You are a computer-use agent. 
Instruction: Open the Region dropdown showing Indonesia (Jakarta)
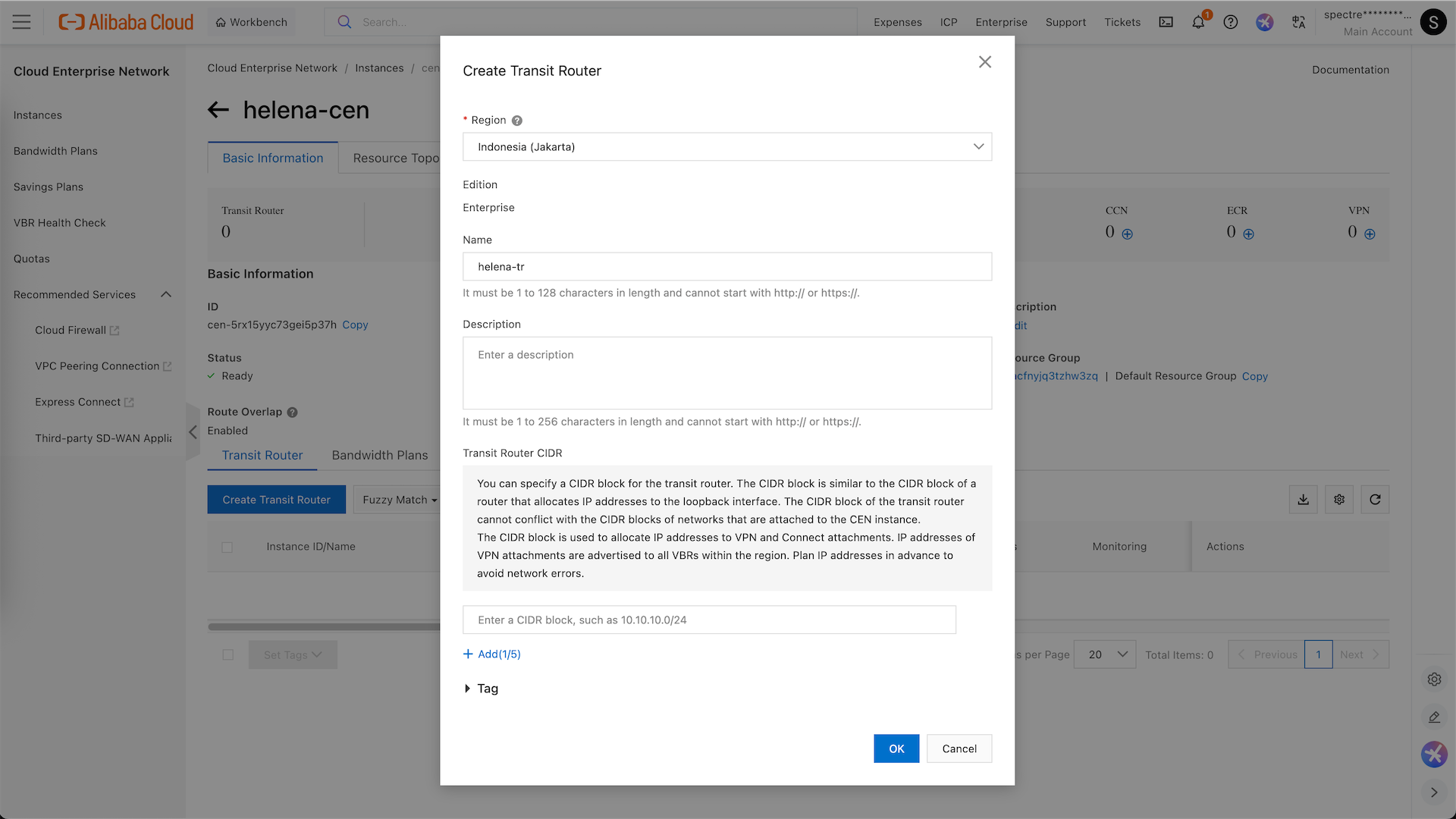click(726, 147)
